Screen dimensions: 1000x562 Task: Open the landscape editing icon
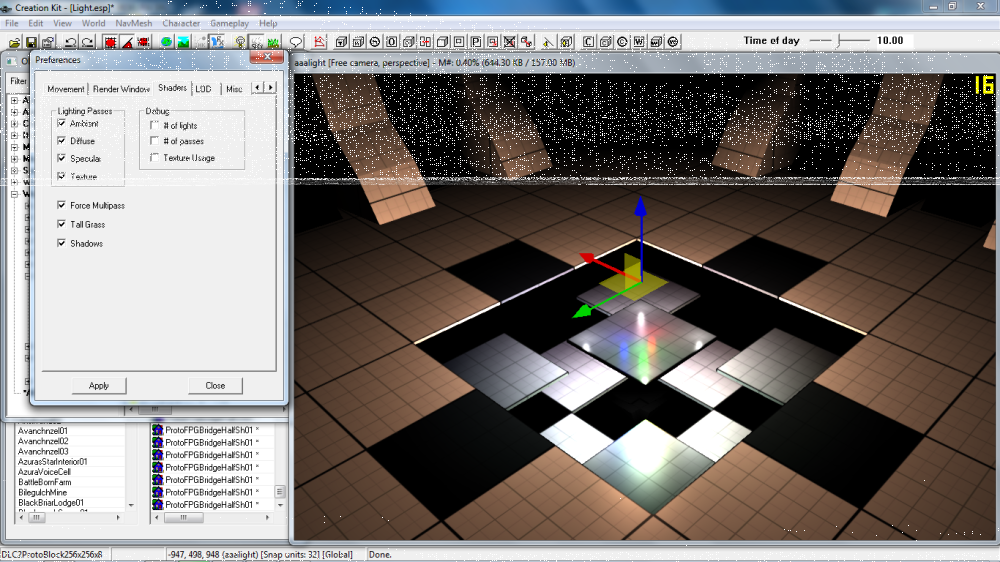pos(183,42)
